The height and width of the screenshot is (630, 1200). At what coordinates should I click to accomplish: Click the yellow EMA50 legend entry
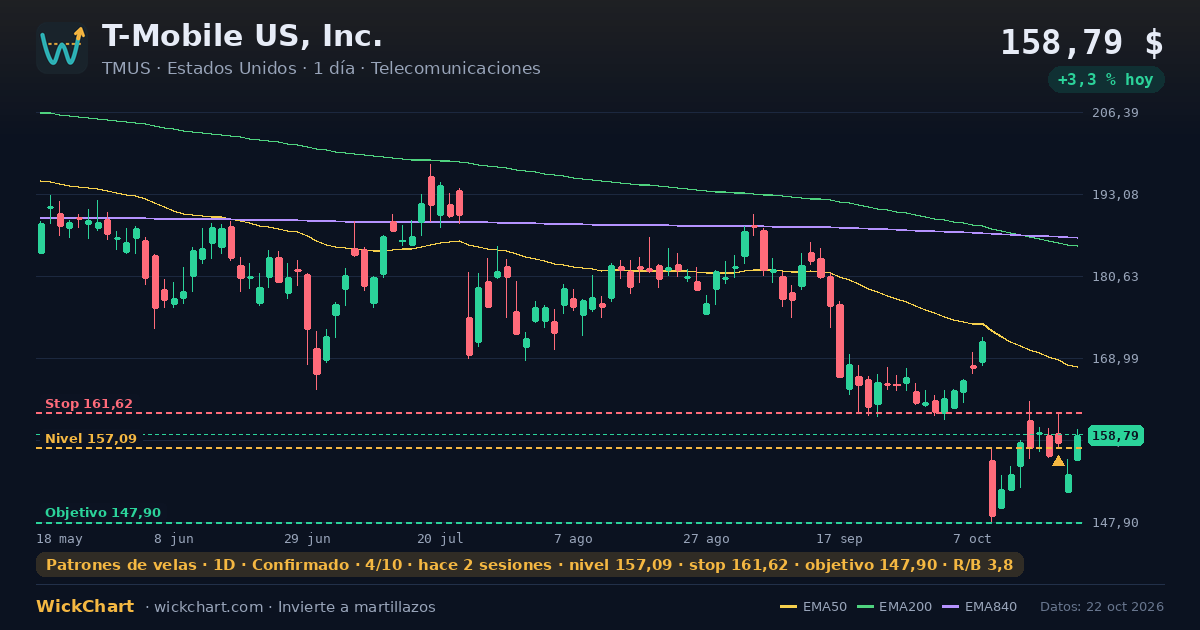click(x=813, y=607)
